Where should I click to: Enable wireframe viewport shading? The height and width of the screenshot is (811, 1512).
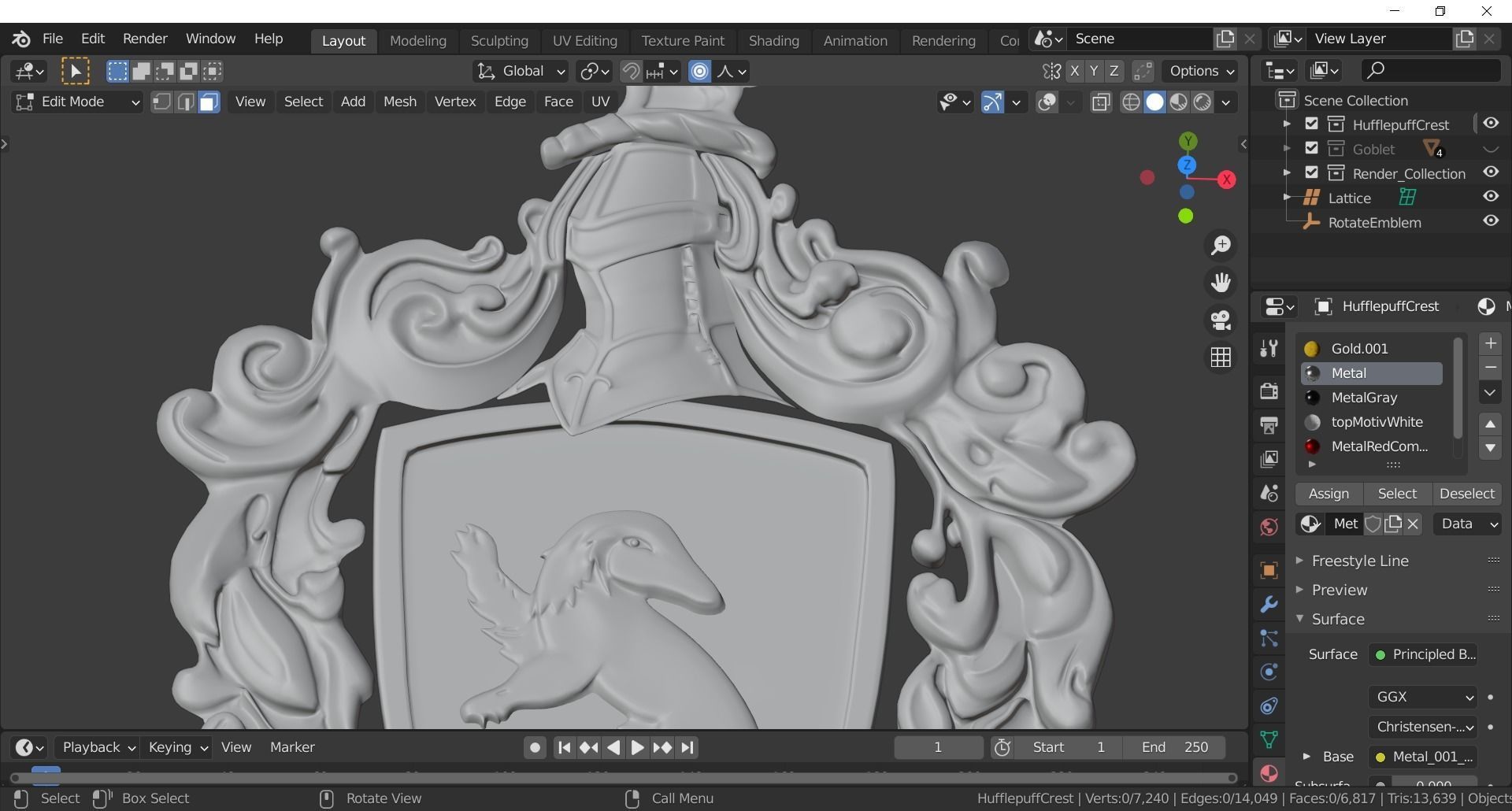(x=1131, y=102)
